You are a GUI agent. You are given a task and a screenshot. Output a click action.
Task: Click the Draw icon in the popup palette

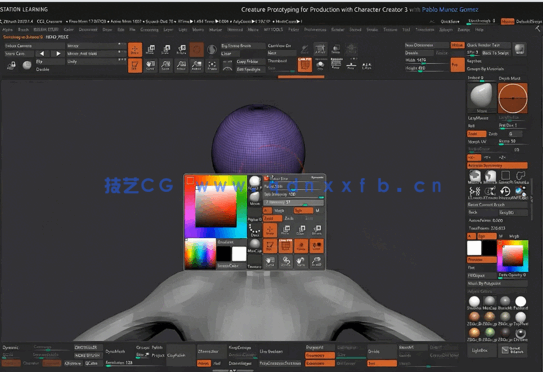[270, 230]
